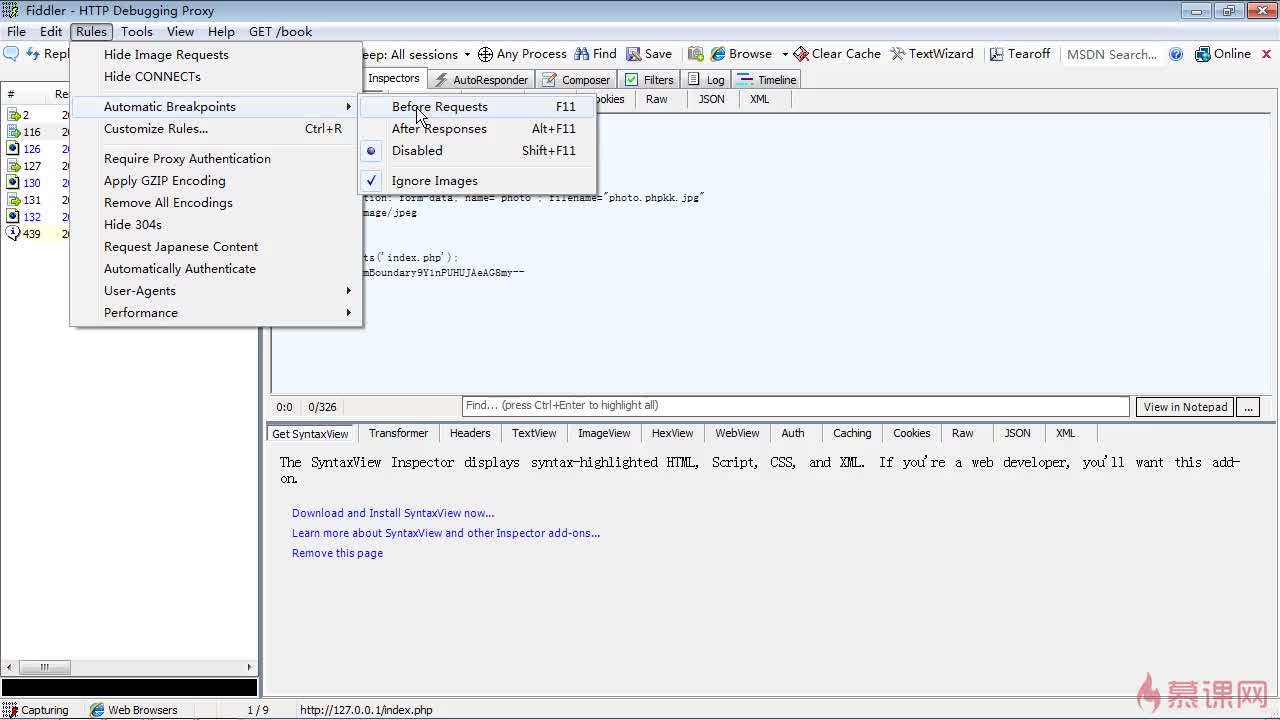Click Clear Cache toolbar button

pyautogui.click(x=837, y=54)
